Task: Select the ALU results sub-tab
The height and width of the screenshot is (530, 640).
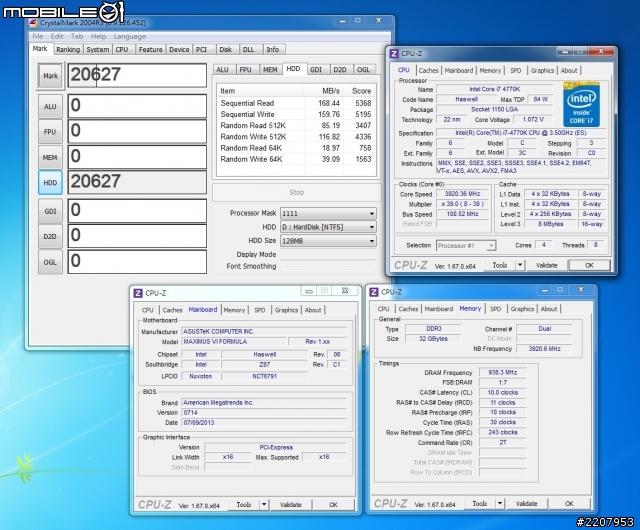Action: [222, 70]
